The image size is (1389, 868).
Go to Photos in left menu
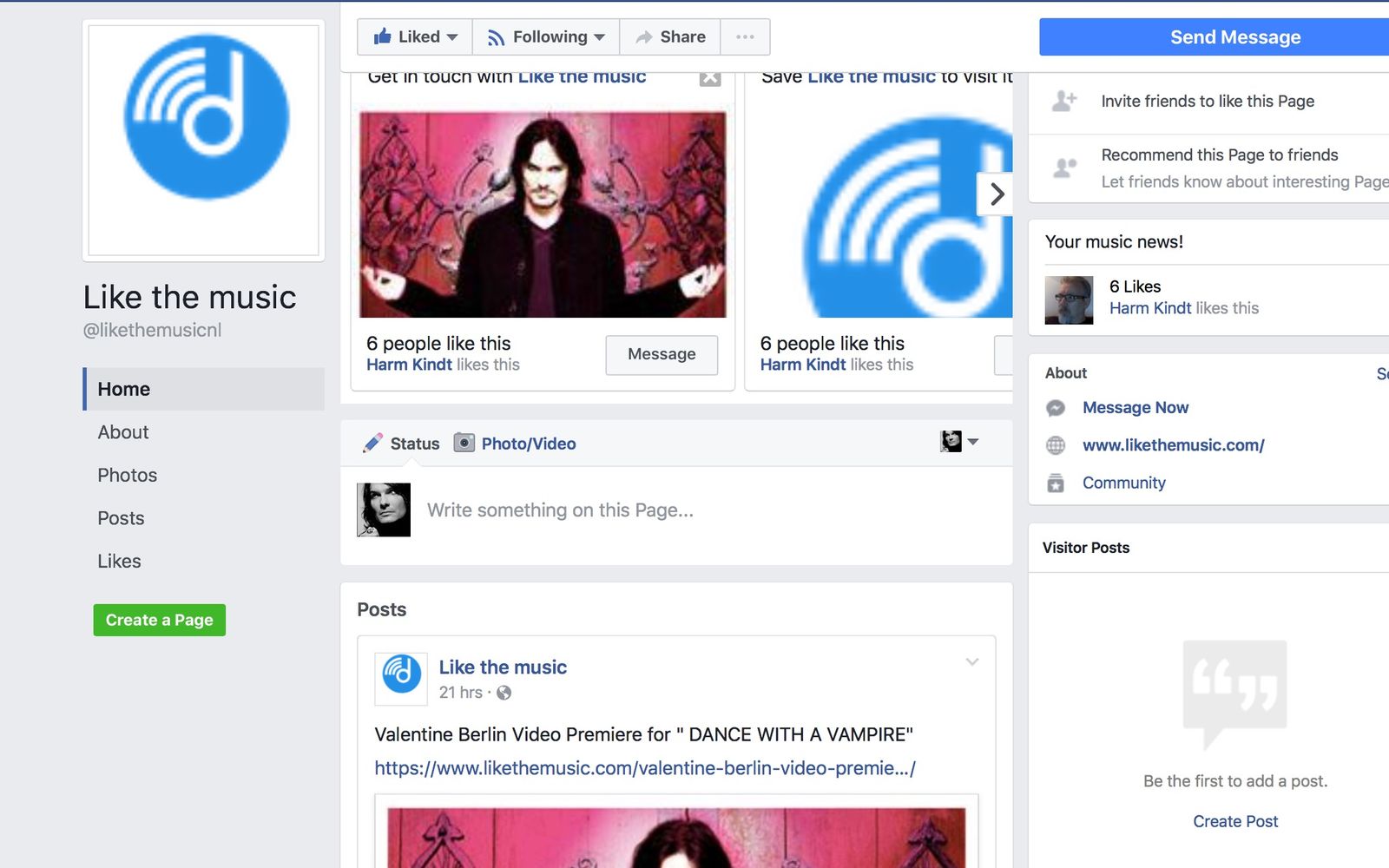tap(128, 475)
